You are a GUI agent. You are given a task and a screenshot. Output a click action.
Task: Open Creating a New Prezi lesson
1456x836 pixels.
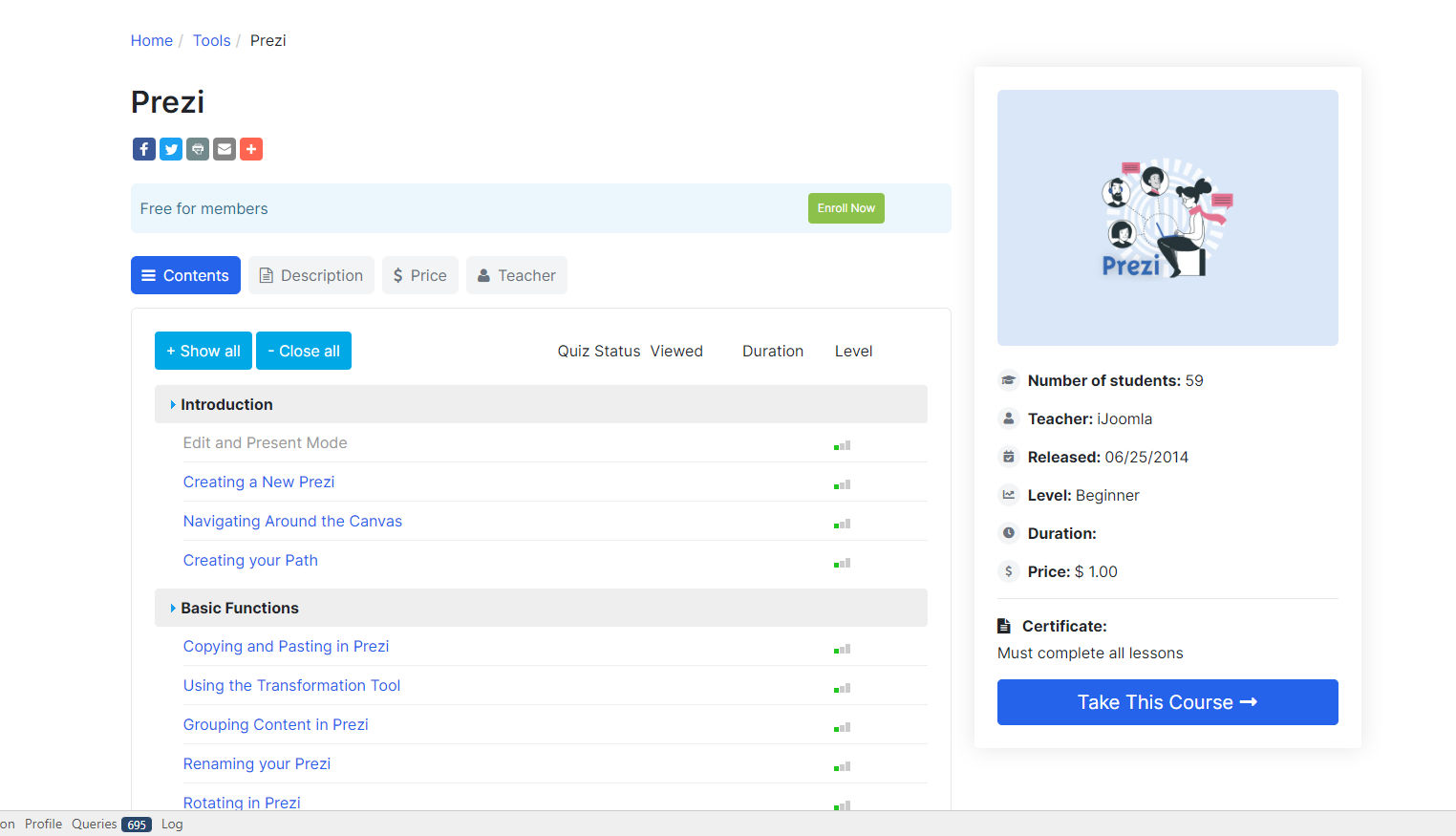[259, 482]
